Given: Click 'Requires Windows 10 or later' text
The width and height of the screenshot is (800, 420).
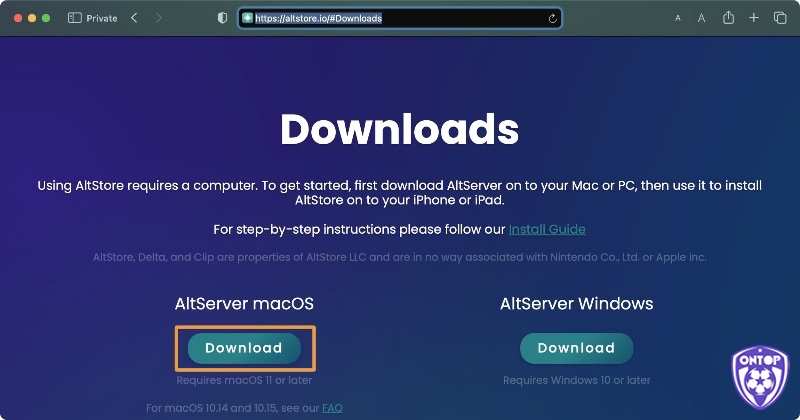Looking at the screenshot, I should coord(577,380).
